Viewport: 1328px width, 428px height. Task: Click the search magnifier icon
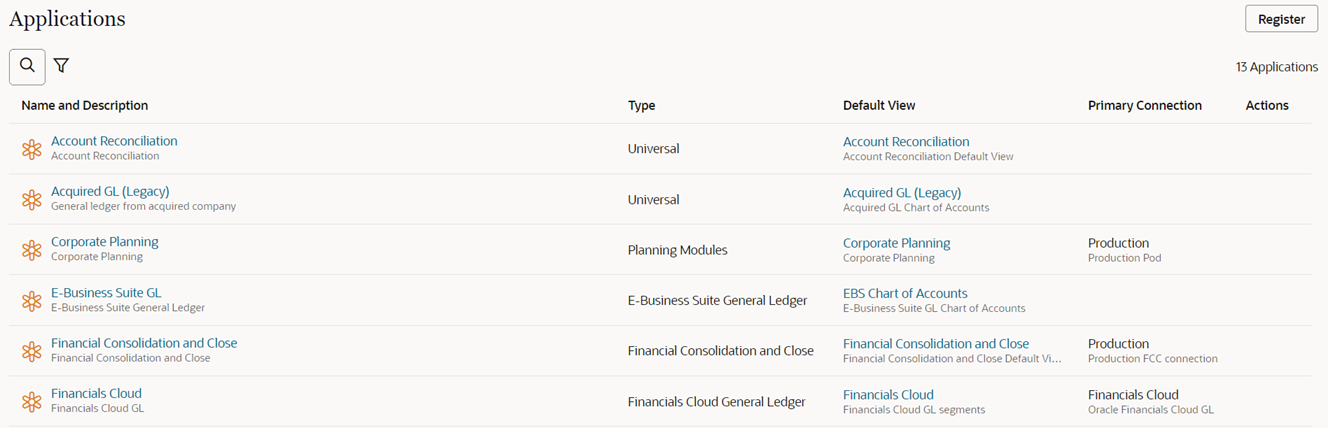point(27,66)
